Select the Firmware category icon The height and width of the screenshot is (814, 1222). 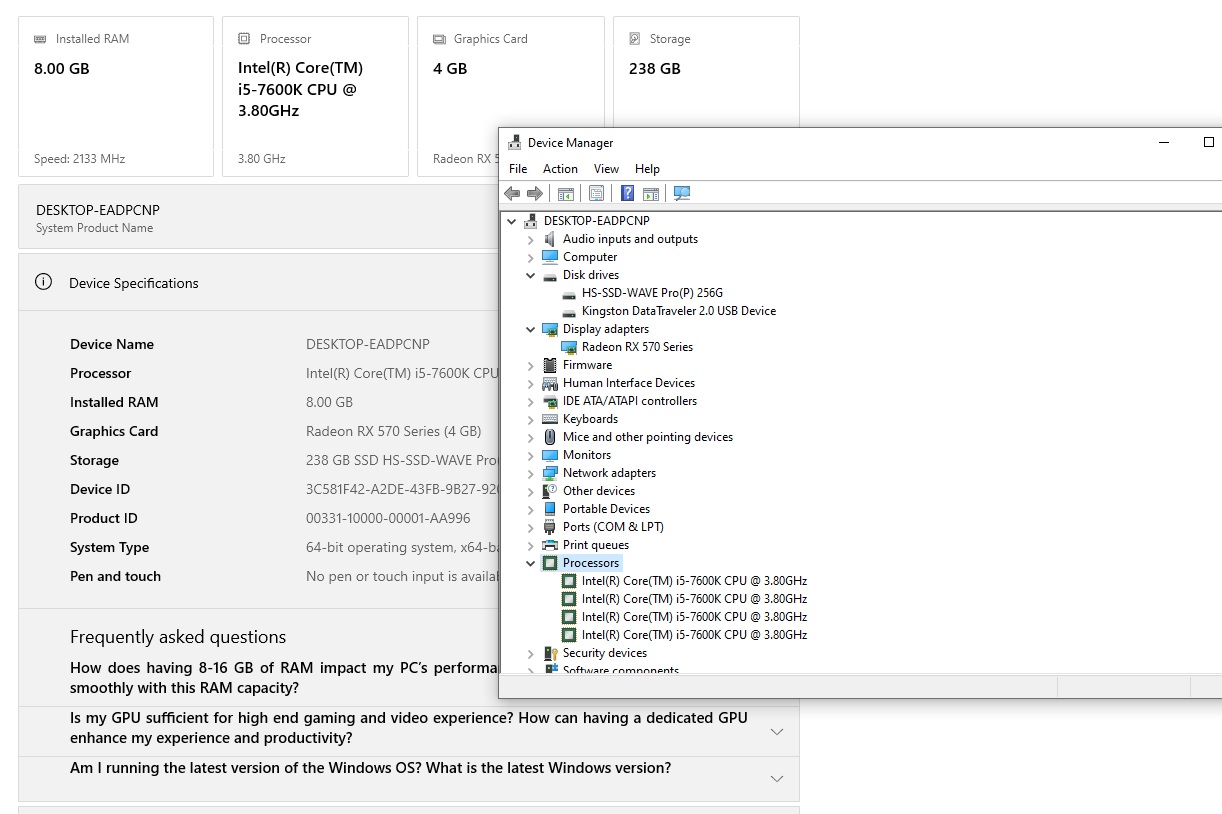(550, 365)
